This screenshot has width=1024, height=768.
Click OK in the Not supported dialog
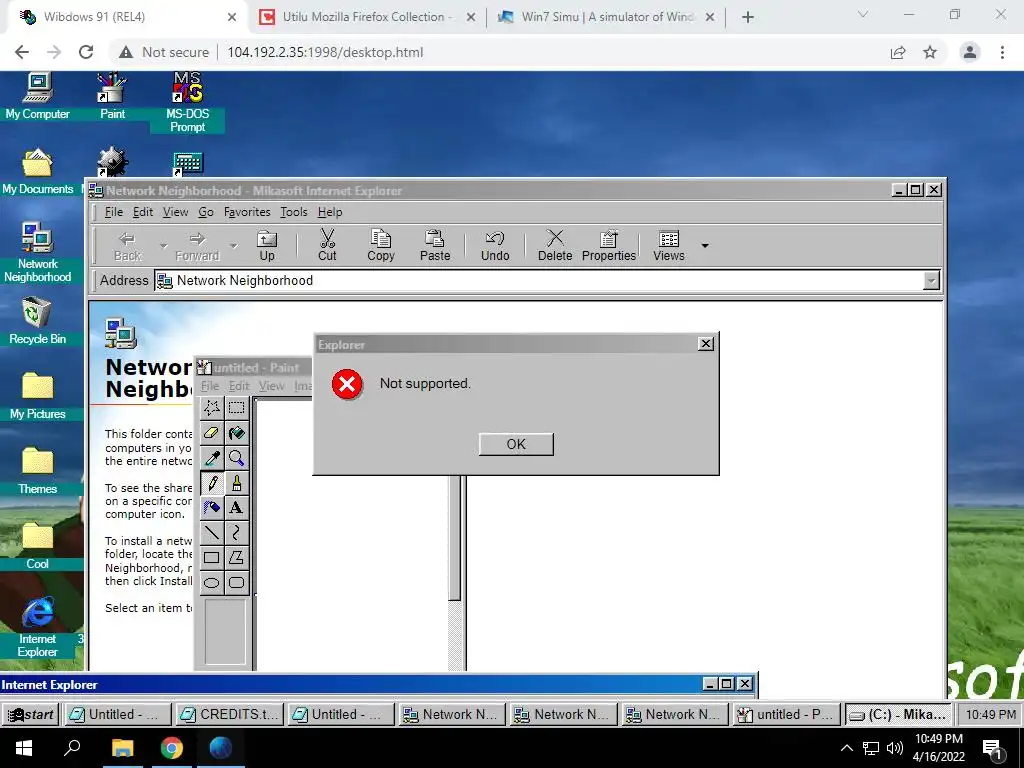(516, 444)
